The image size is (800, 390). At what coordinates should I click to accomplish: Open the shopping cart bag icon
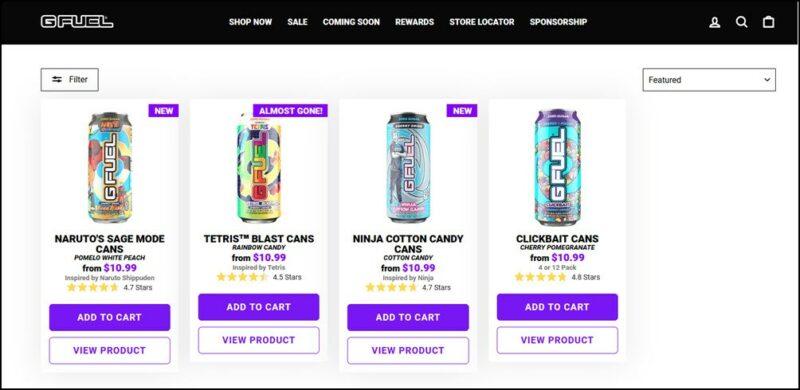[x=768, y=22]
